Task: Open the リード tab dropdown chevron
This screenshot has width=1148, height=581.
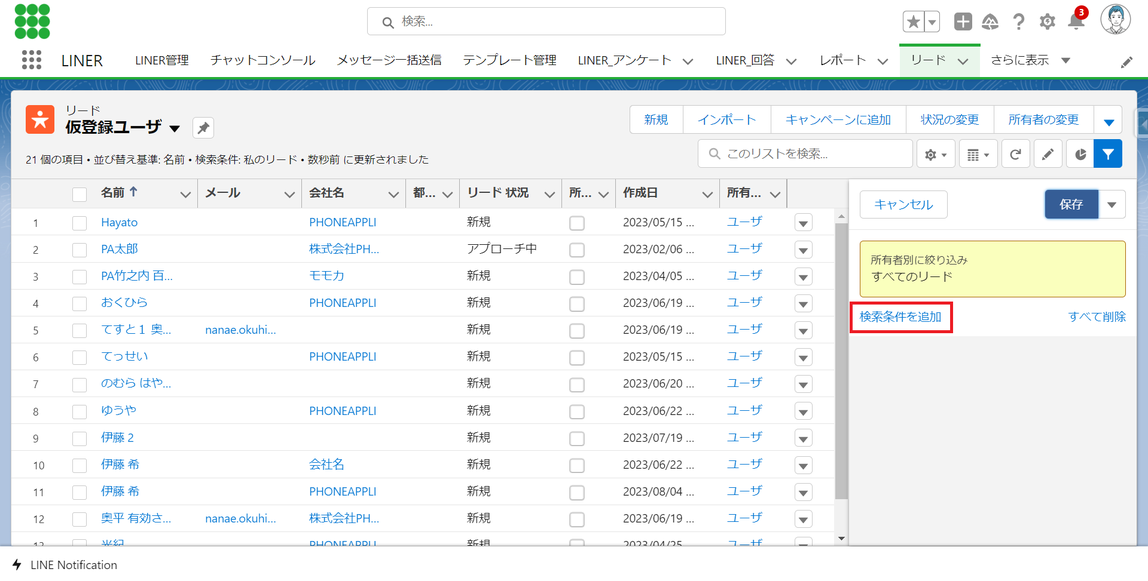Action: [964, 61]
